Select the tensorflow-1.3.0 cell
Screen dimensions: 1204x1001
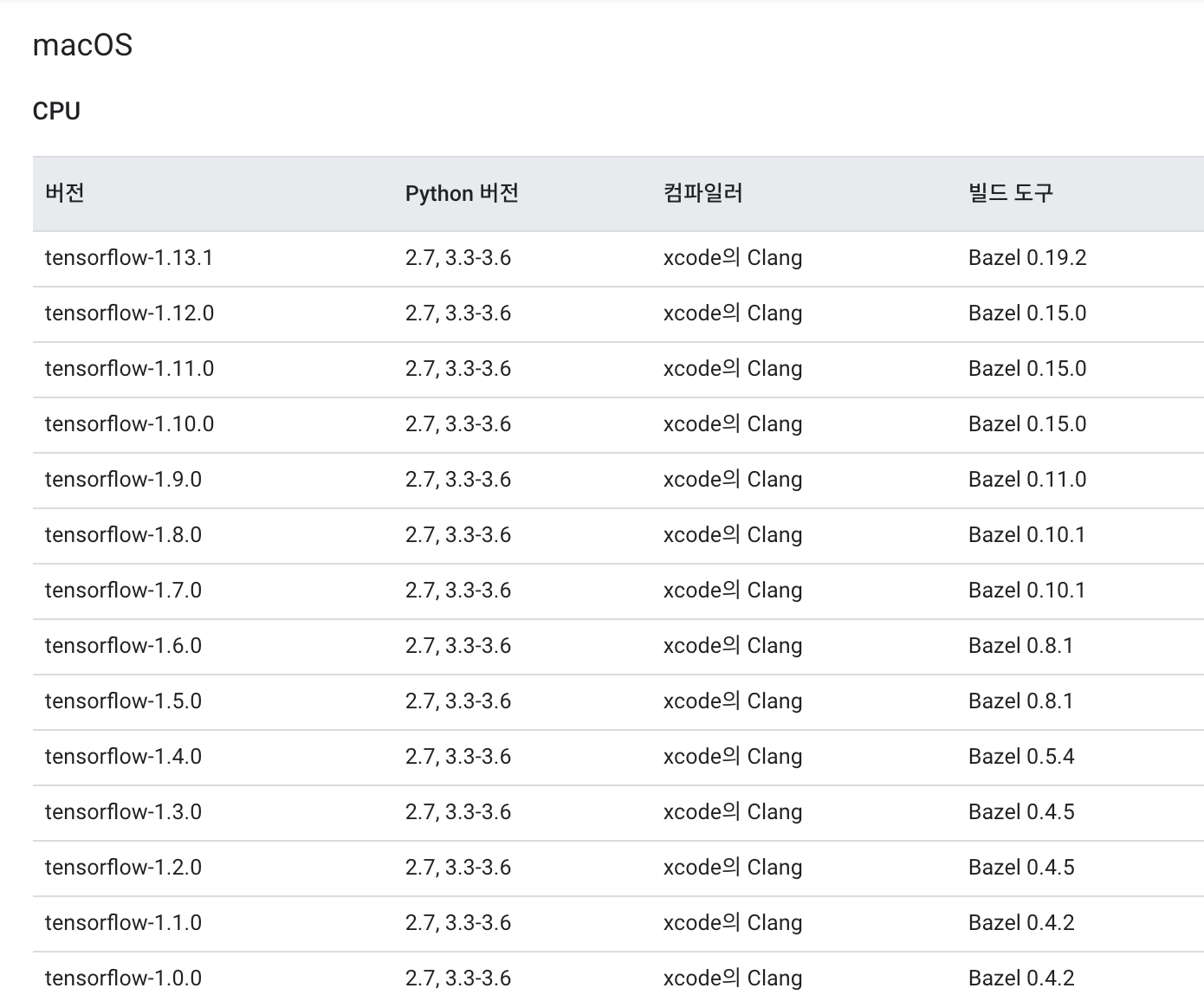[123, 812]
